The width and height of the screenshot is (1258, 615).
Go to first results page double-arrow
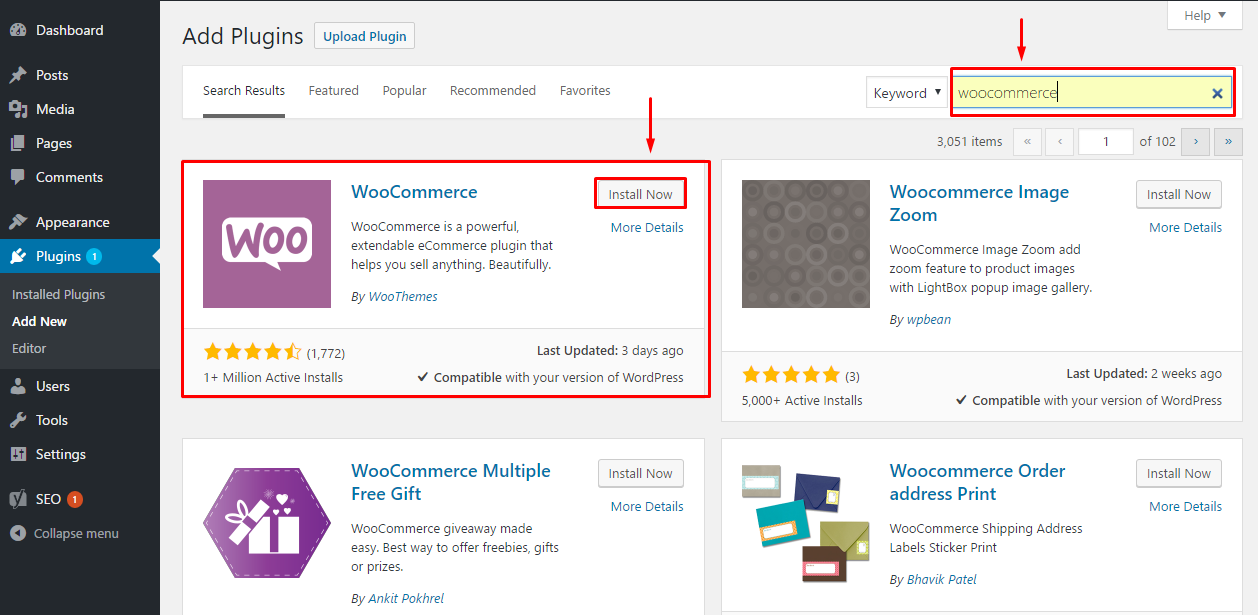coord(1027,142)
